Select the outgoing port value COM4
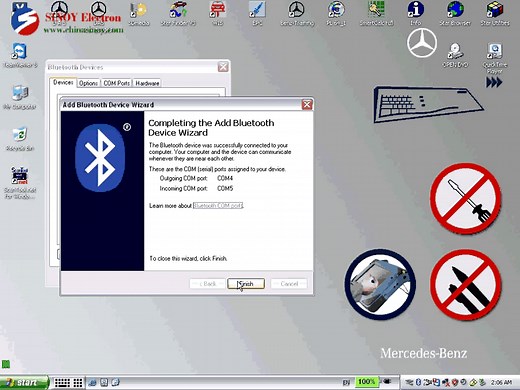520x390 pixels. point(225,178)
